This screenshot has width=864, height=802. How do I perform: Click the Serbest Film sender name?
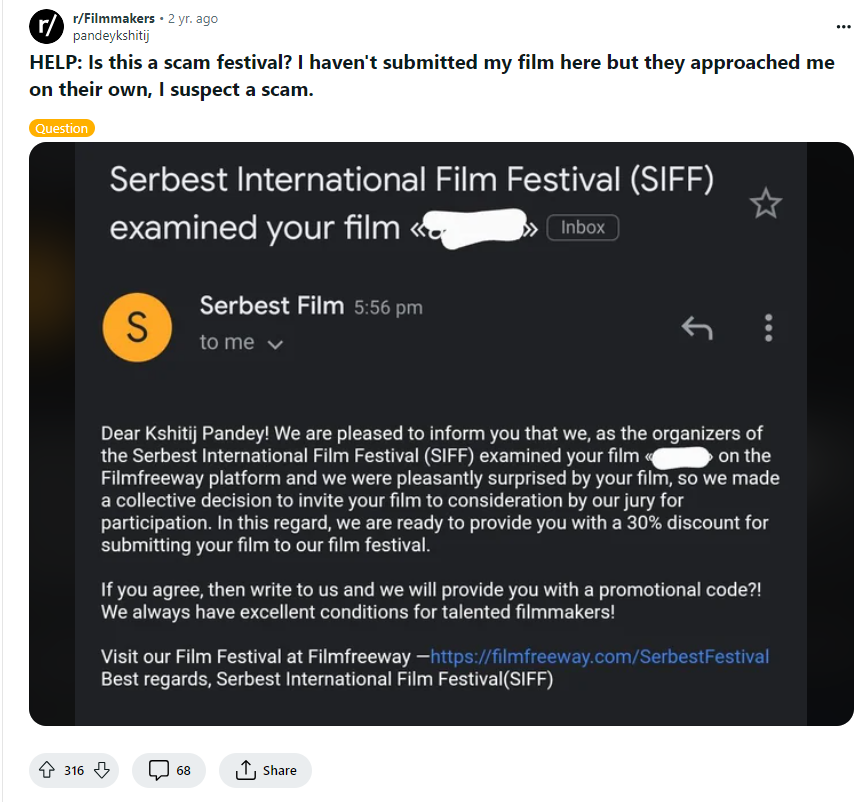pos(271,306)
